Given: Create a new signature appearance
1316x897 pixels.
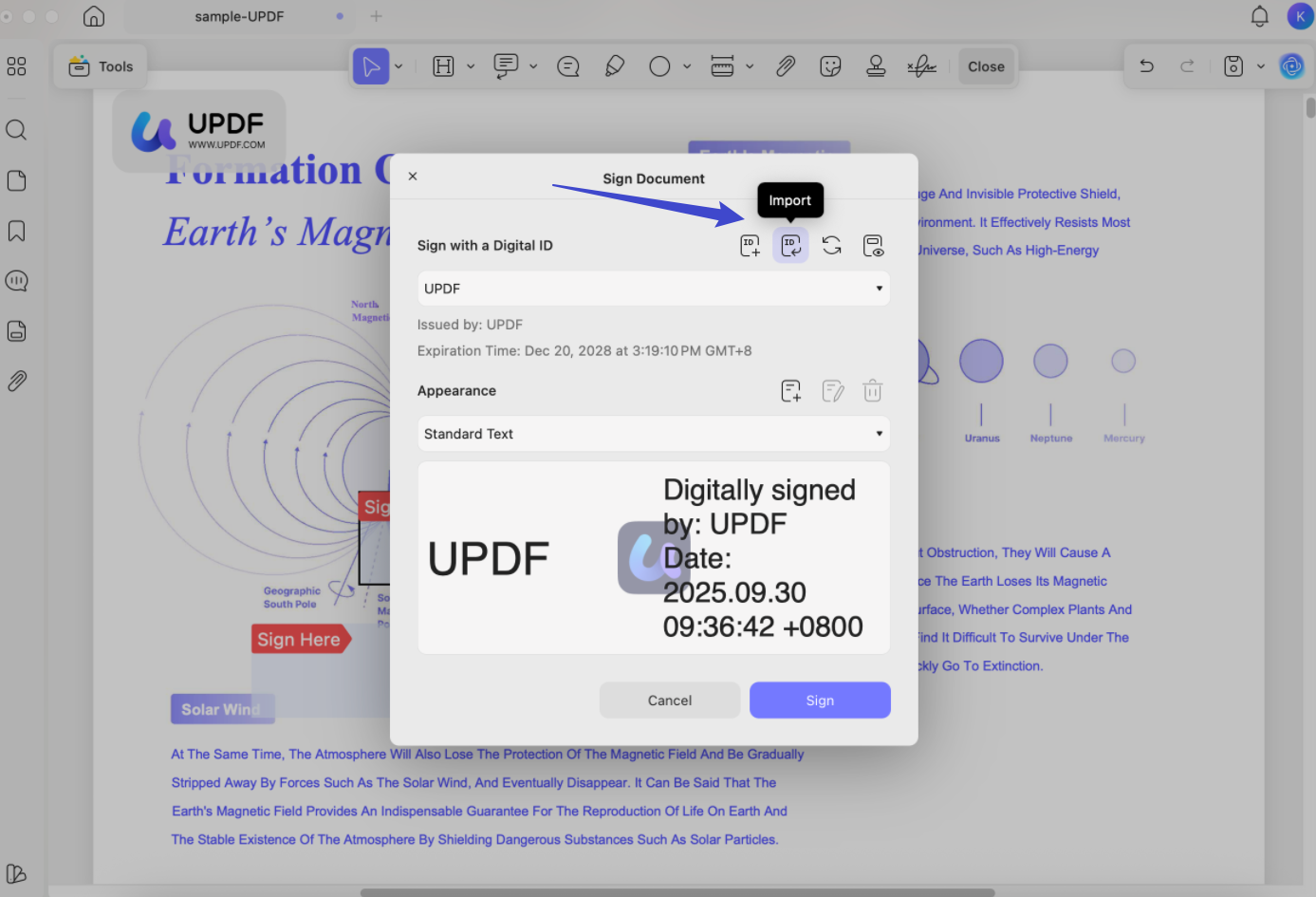Looking at the screenshot, I should 791,391.
